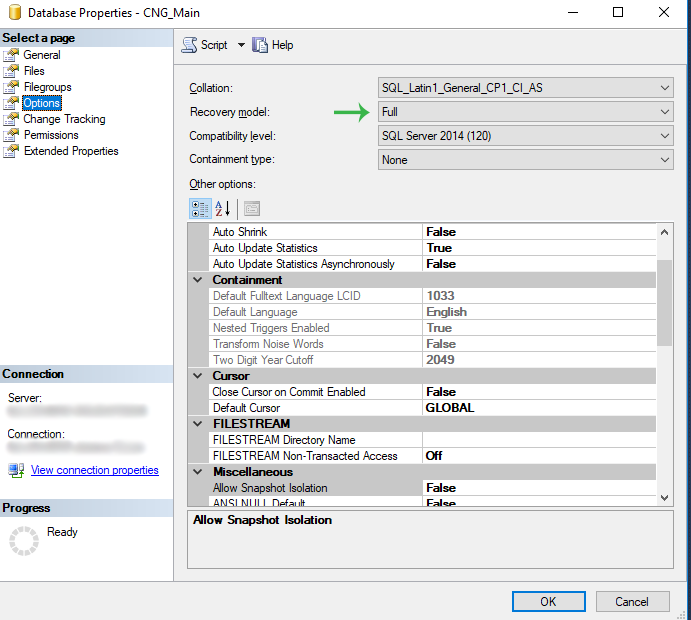Select the Two Digit Year Cutoff row
The image size is (691, 620).
pos(432,360)
